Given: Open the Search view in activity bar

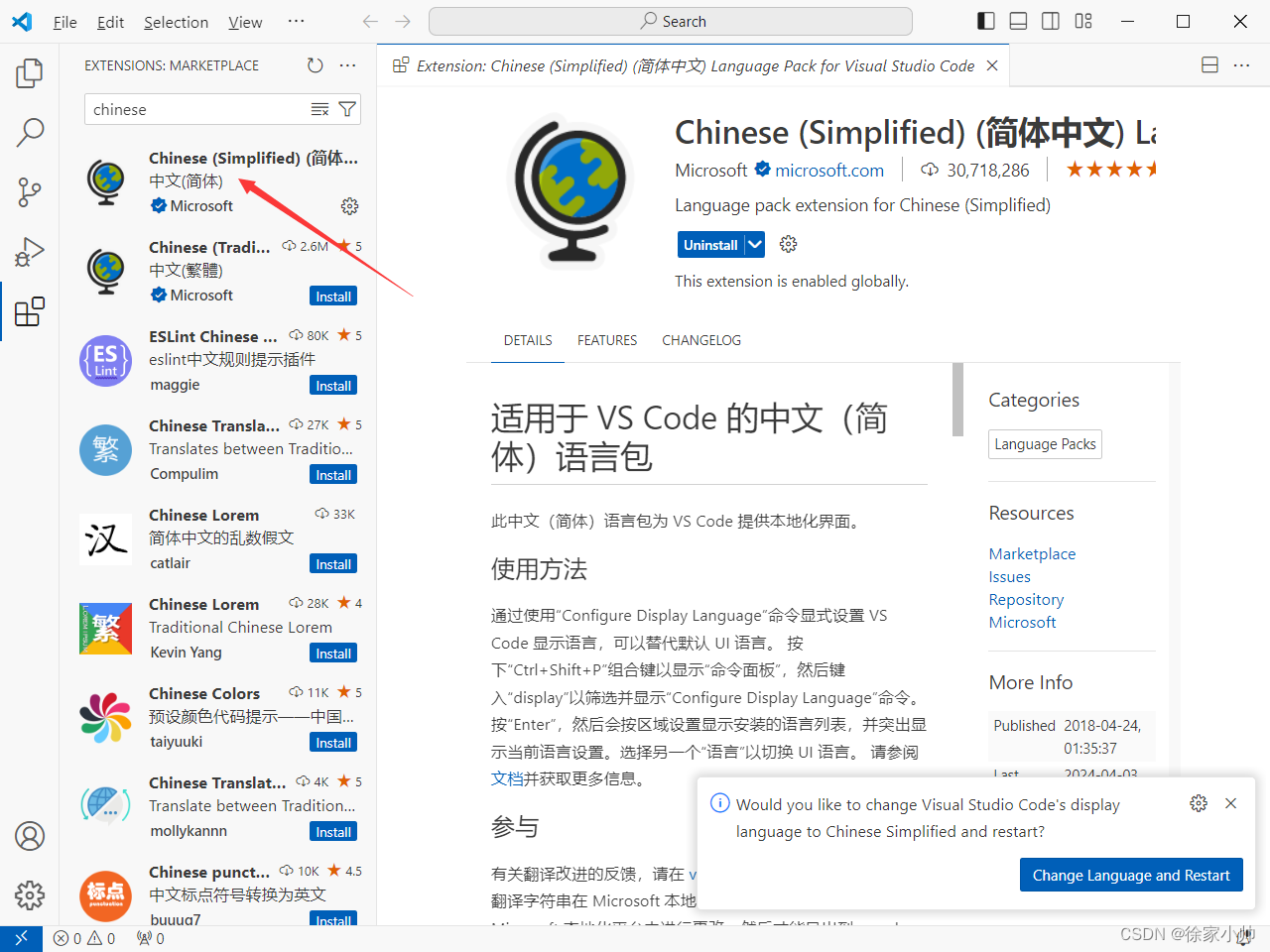Looking at the screenshot, I should pos(30,132).
